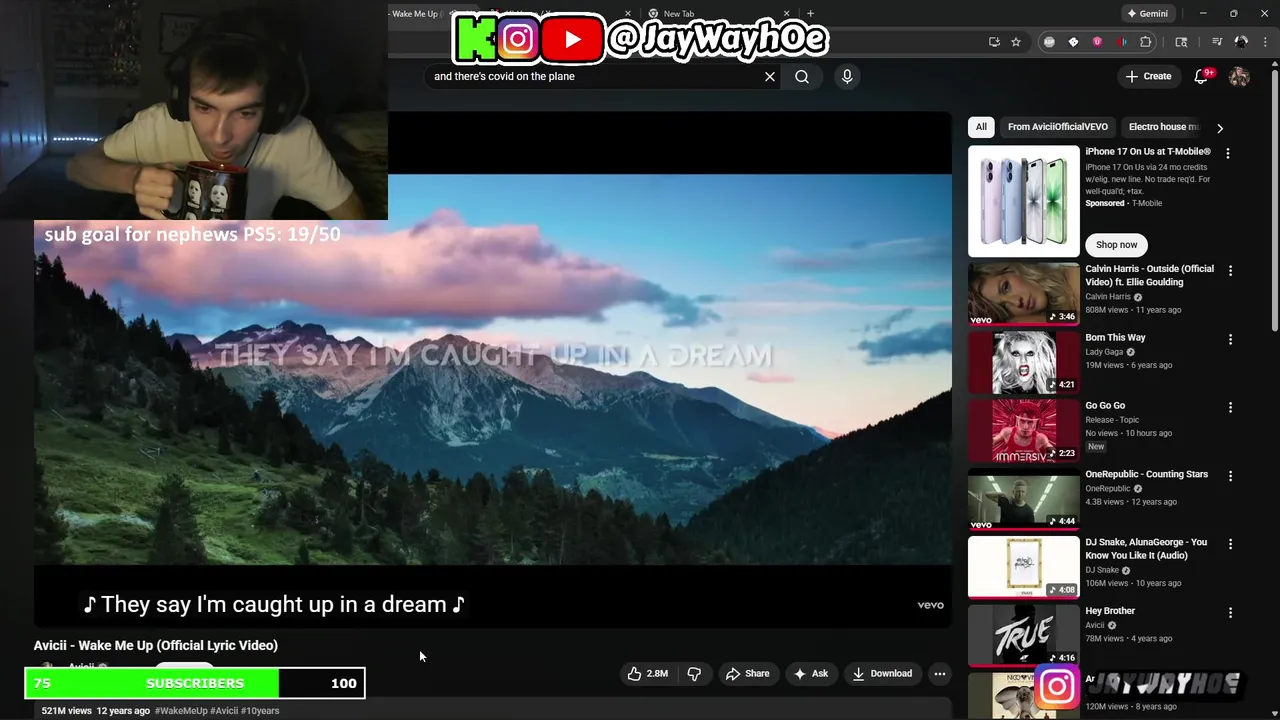Screen dimensions: 1280x720
Task: Show more filter chips with the arrow
Action: [x=1219, y=128]
